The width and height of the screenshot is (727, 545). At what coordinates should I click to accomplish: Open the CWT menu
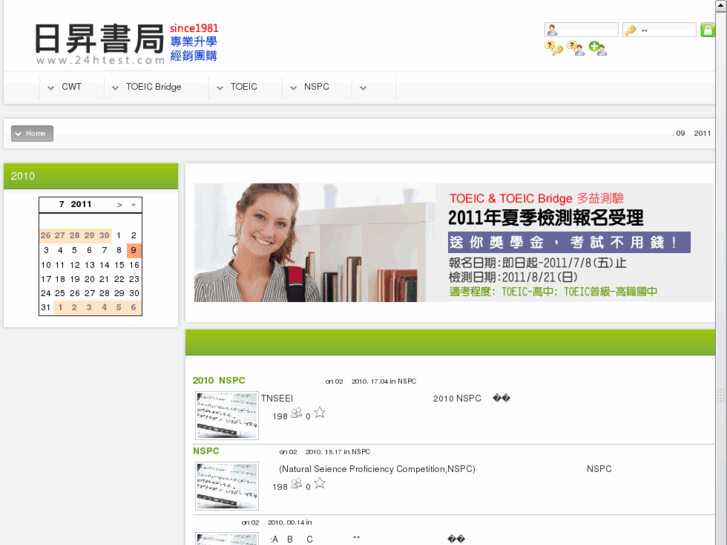[x=71, y=87]
